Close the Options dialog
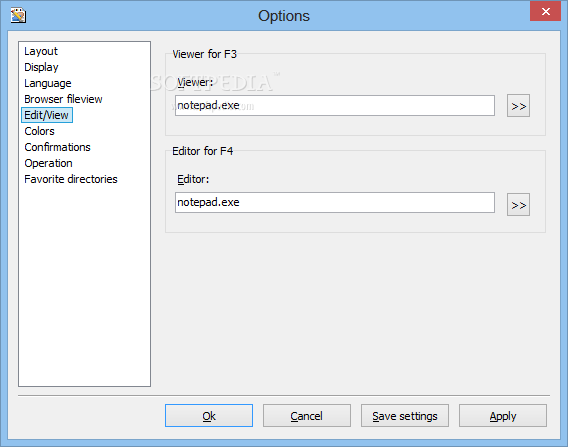The width and height of the screenshot is (568, 447). 545,12
